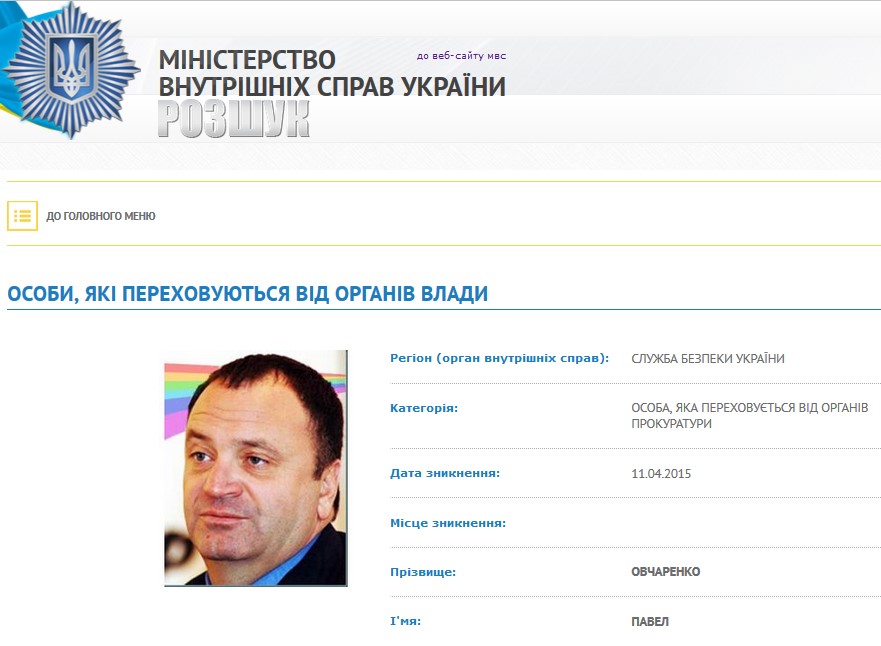Go to 'ДО ГОЛОВНОГО МЕНЮ' menu item

click(x=101, y=216)
